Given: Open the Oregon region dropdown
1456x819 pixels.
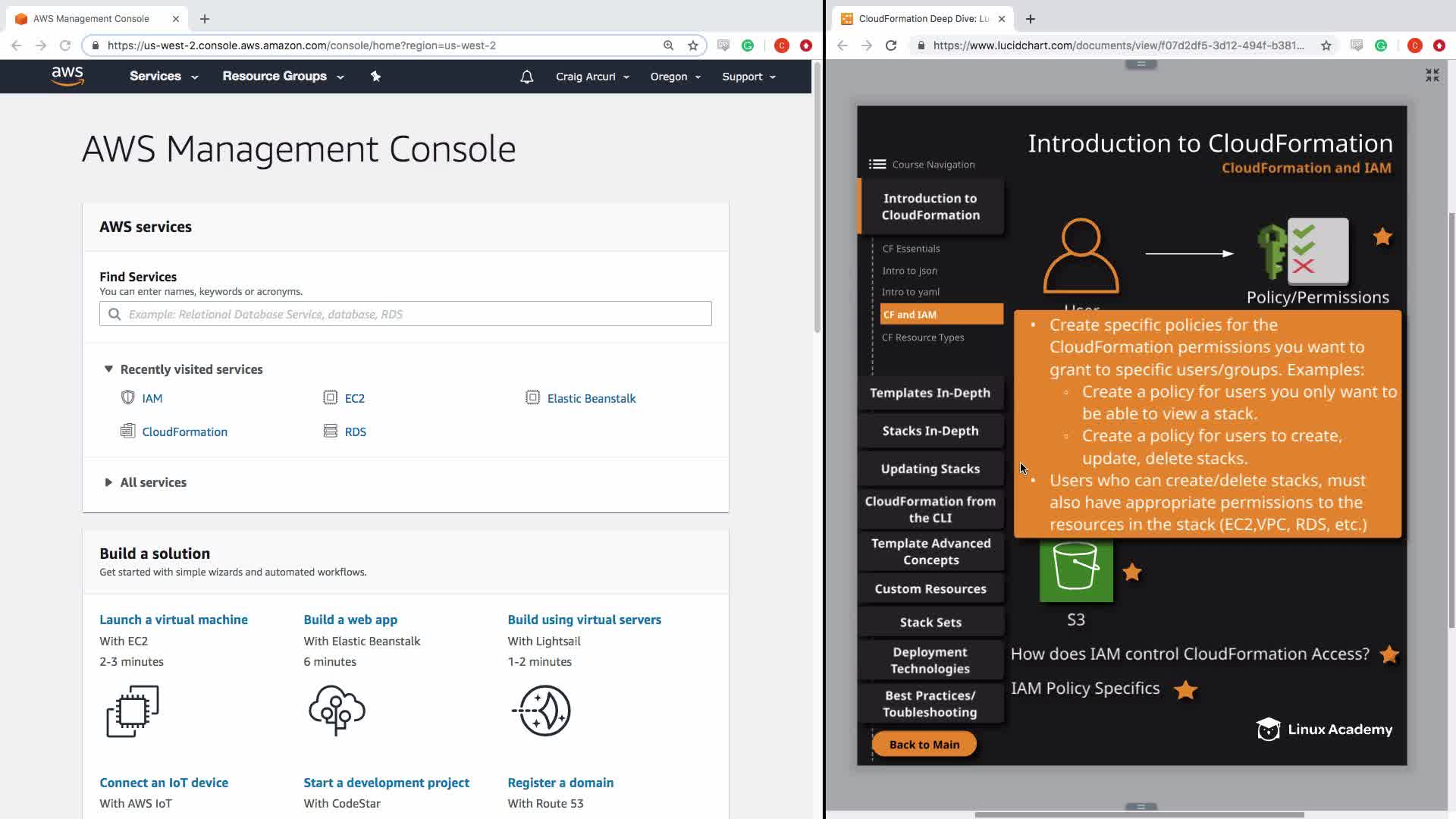Looking at the screenshot, I should (x=675, y=77).
